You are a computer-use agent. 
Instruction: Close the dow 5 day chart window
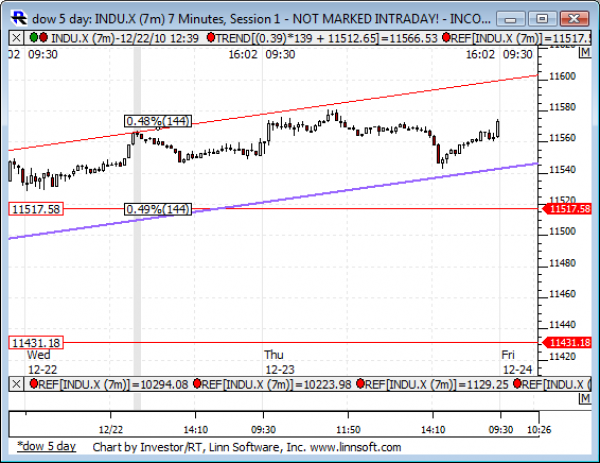574,18
